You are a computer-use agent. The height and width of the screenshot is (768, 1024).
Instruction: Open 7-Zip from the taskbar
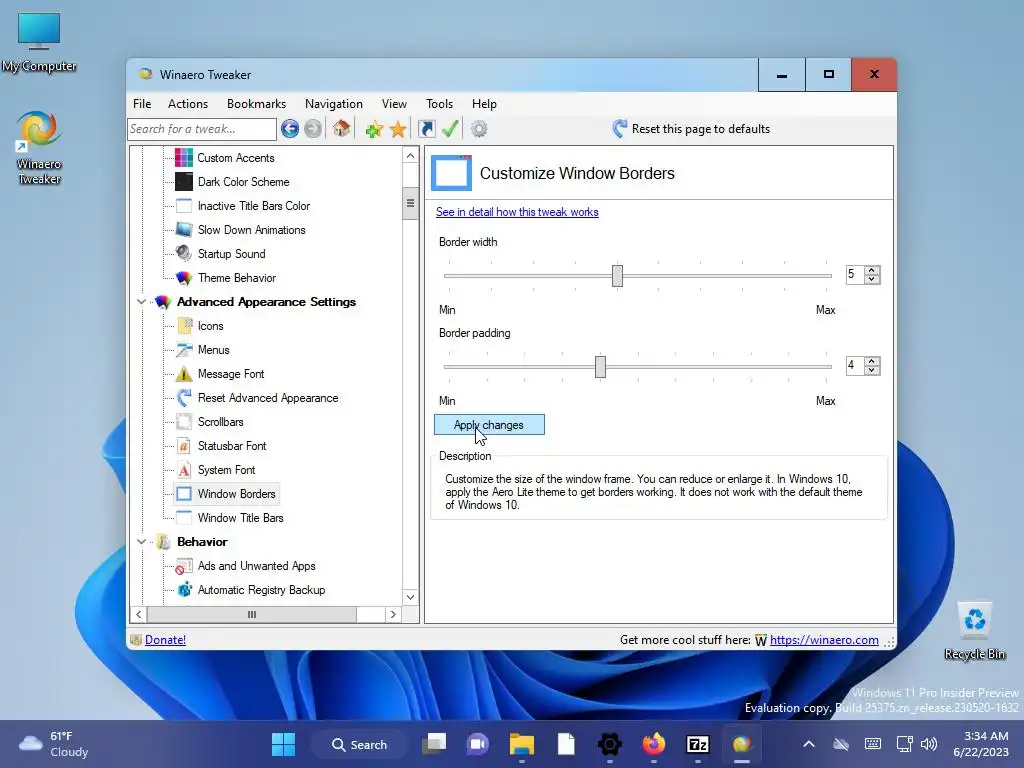[x=697, y=744]
